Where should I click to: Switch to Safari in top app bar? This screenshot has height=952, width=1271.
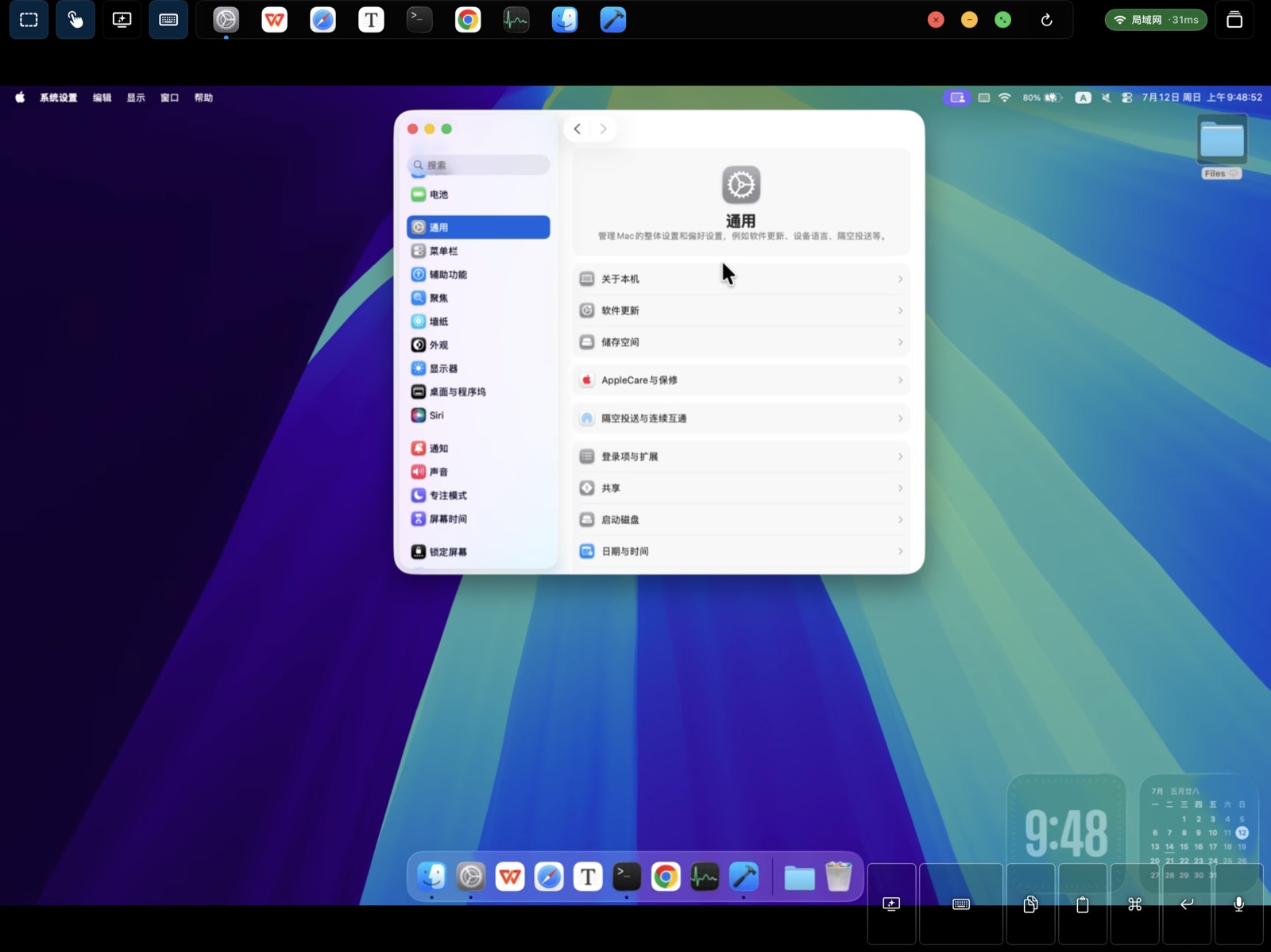click(x=323, y=20)
